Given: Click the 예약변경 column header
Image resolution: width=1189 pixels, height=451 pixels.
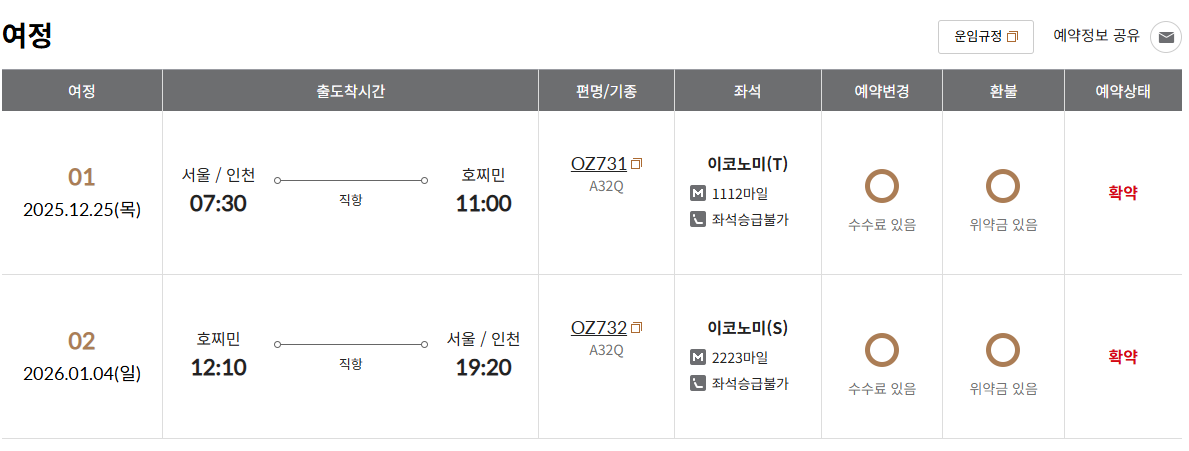Looking at the screenshot, I should coord(881,91).
